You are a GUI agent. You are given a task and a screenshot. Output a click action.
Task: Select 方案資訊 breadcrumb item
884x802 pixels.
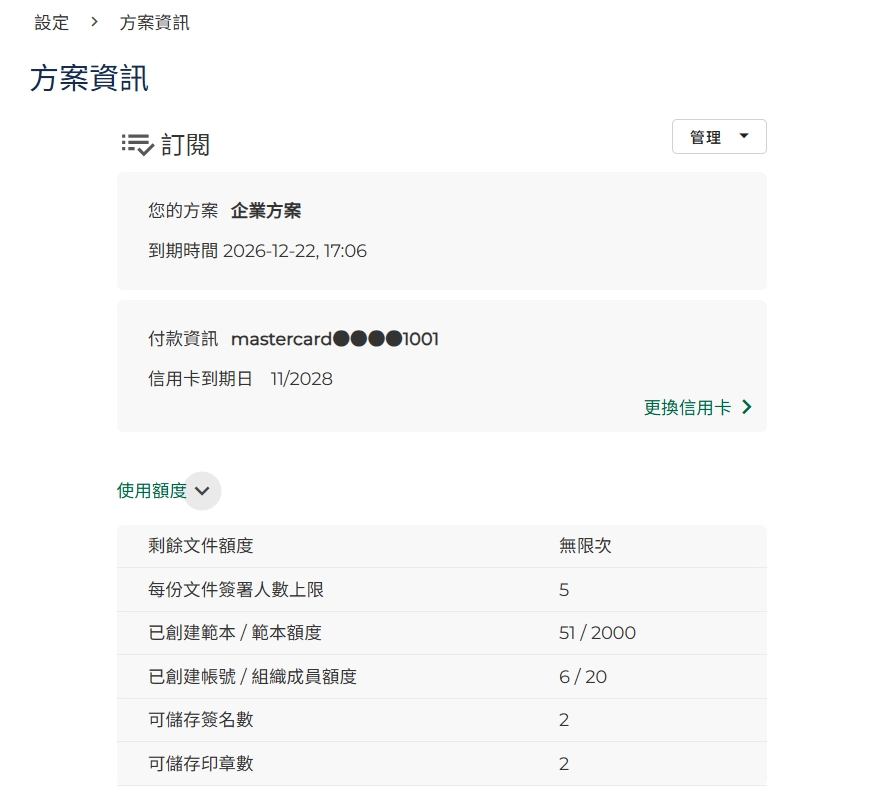click(x=154, y=22)
